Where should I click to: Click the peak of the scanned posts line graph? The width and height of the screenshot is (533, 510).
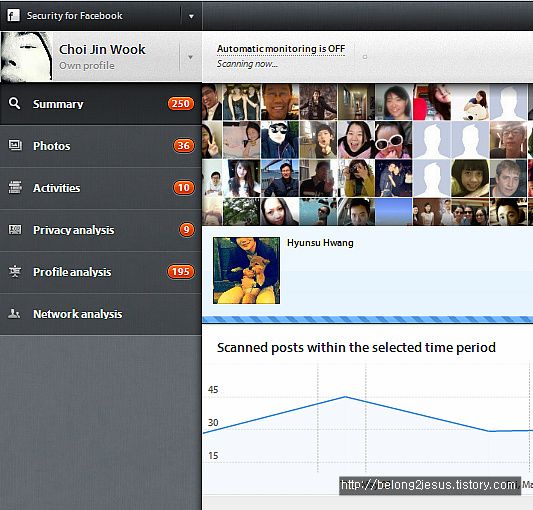(345, 397)
